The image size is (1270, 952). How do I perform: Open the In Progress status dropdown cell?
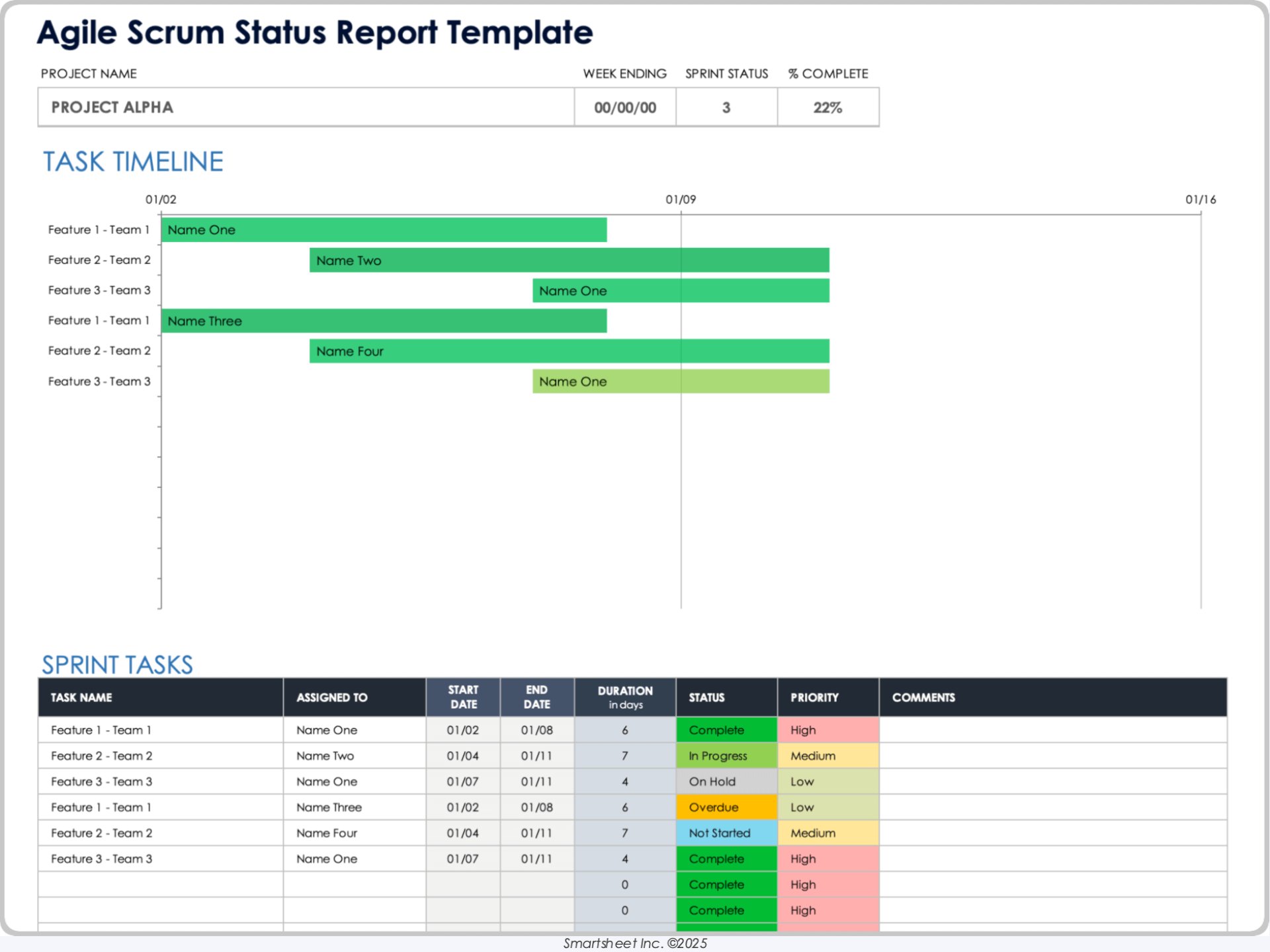pos(726,756)
